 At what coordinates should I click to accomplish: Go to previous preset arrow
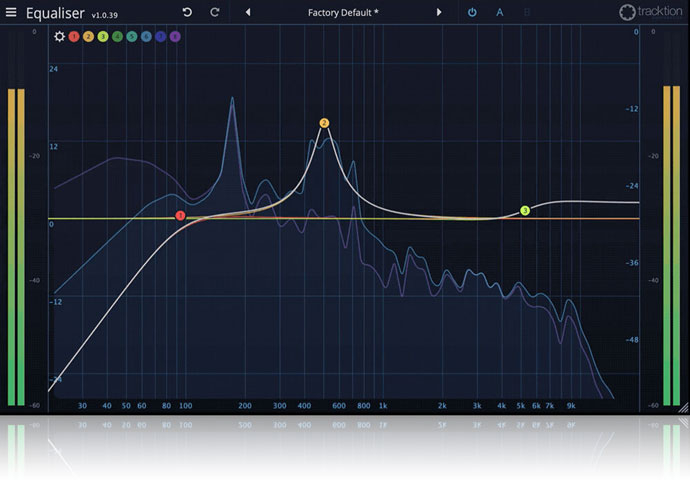point(248,13)
